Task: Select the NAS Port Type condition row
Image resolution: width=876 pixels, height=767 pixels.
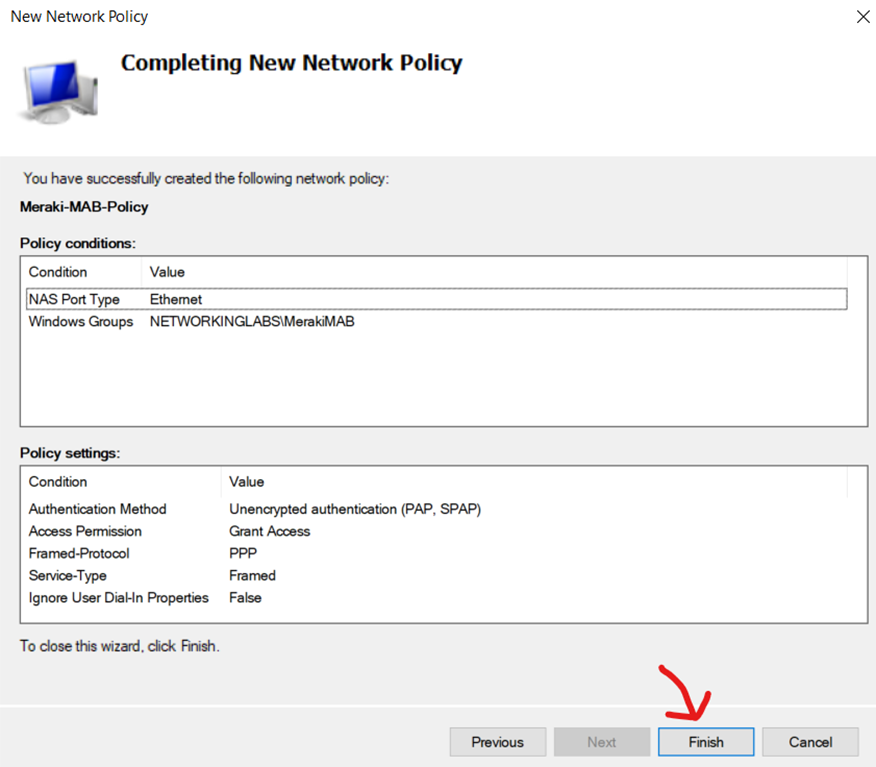Action: [x=437, y=299]
